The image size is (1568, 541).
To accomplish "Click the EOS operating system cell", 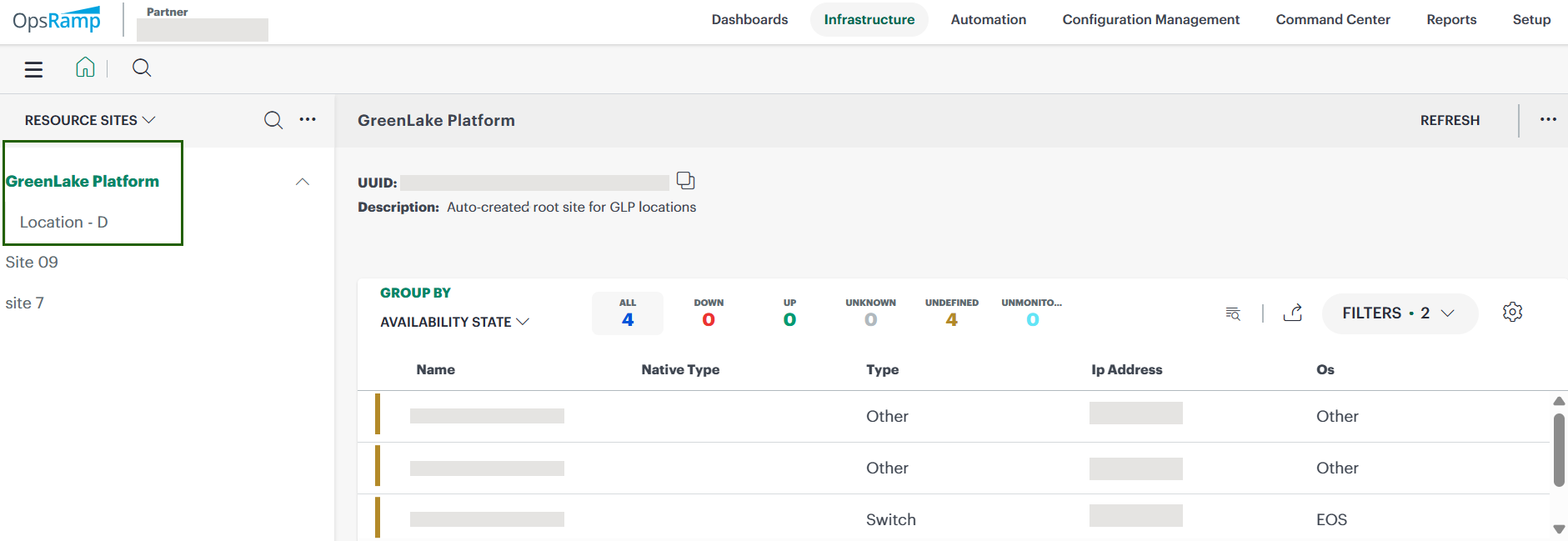I will pyautogui.click(x=1331, y=519).
